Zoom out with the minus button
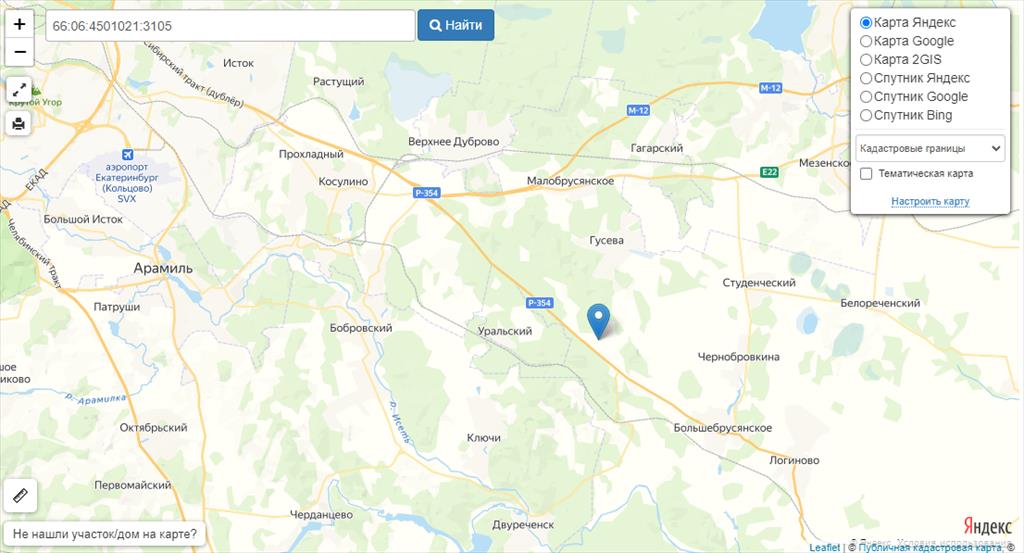This screenshot has height=553, width=1024. tap(20, 52)
